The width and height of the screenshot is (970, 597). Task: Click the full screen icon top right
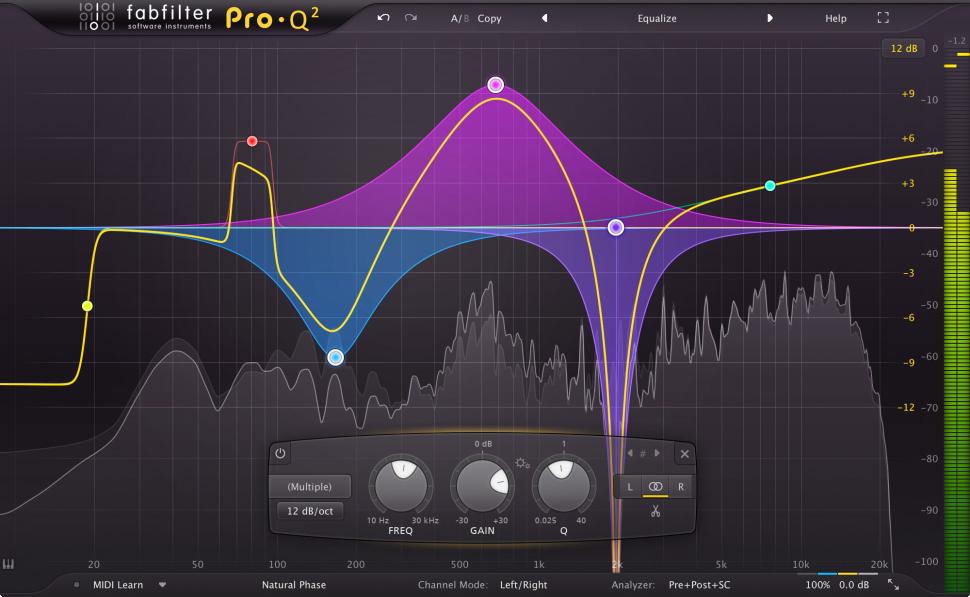[882, 17]
